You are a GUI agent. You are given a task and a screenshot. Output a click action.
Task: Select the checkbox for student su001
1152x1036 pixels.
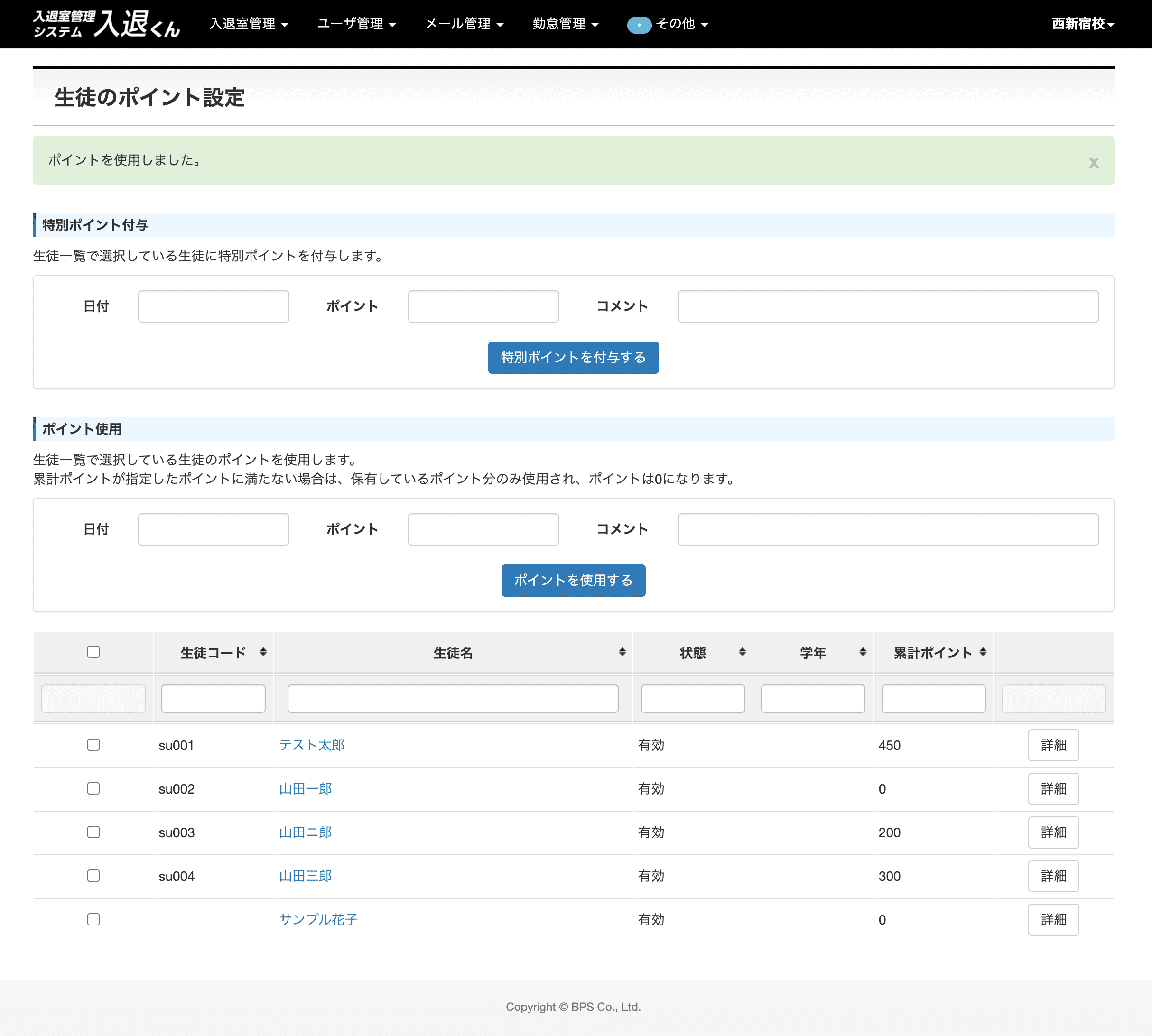coord(93,745)
